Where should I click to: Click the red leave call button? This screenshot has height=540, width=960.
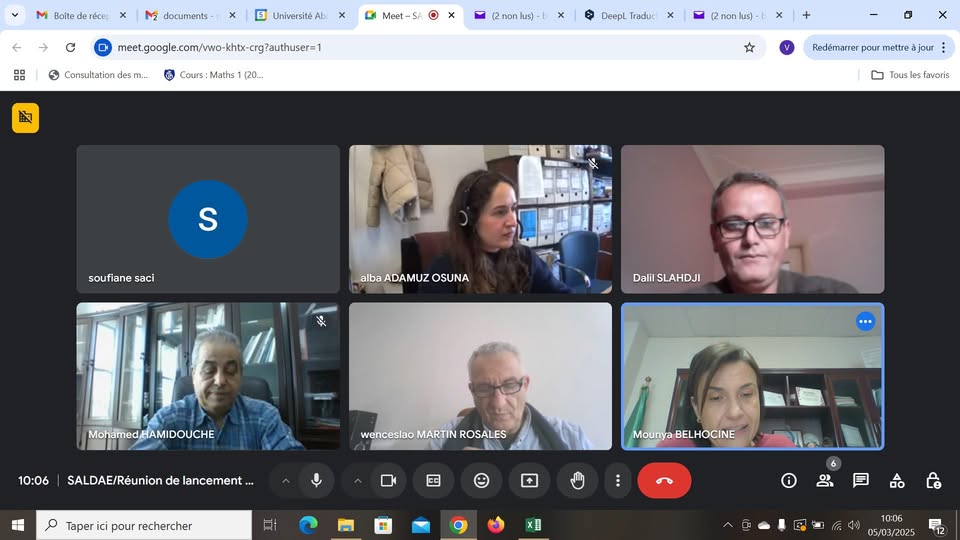point(664,481)
